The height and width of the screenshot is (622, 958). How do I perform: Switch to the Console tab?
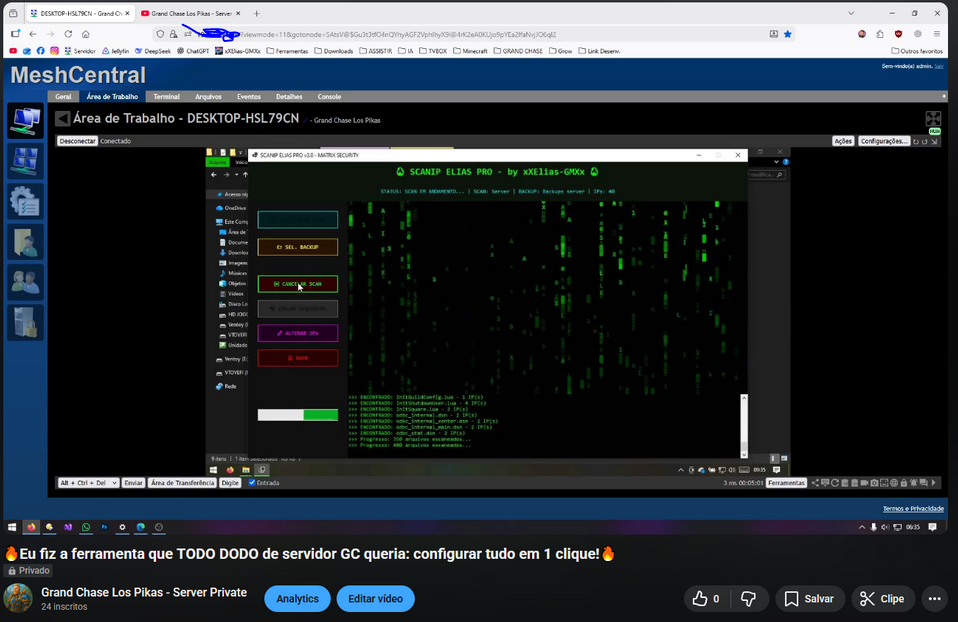329,97
